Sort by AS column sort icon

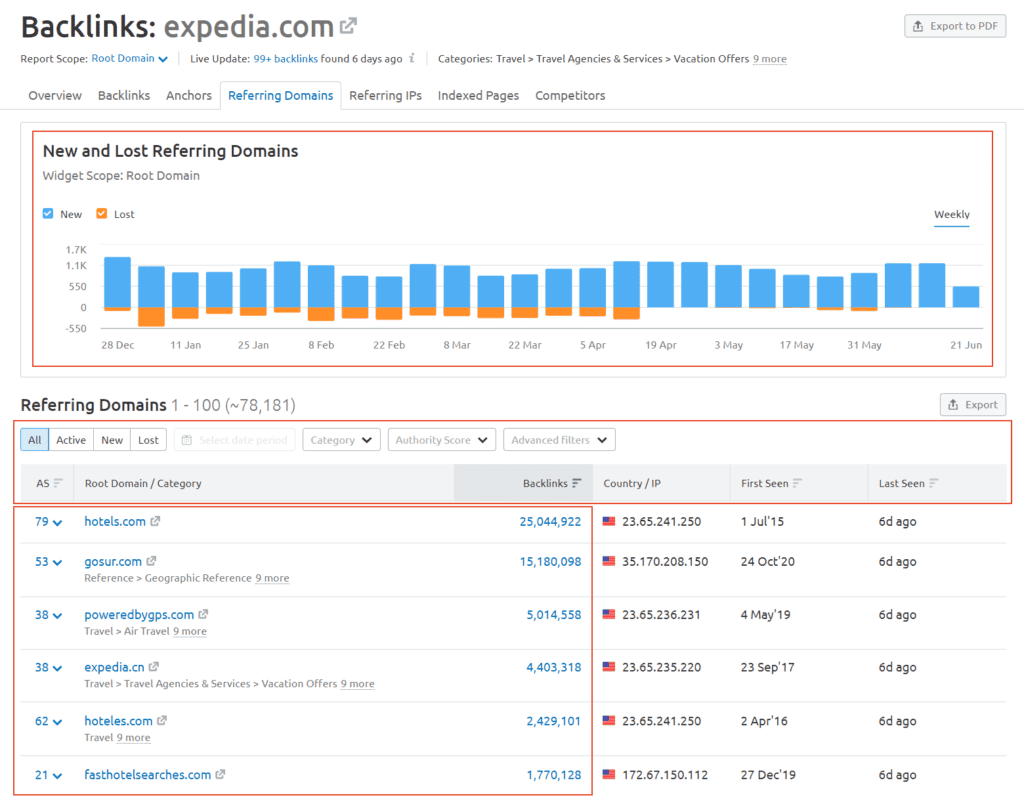pos(58,483)
